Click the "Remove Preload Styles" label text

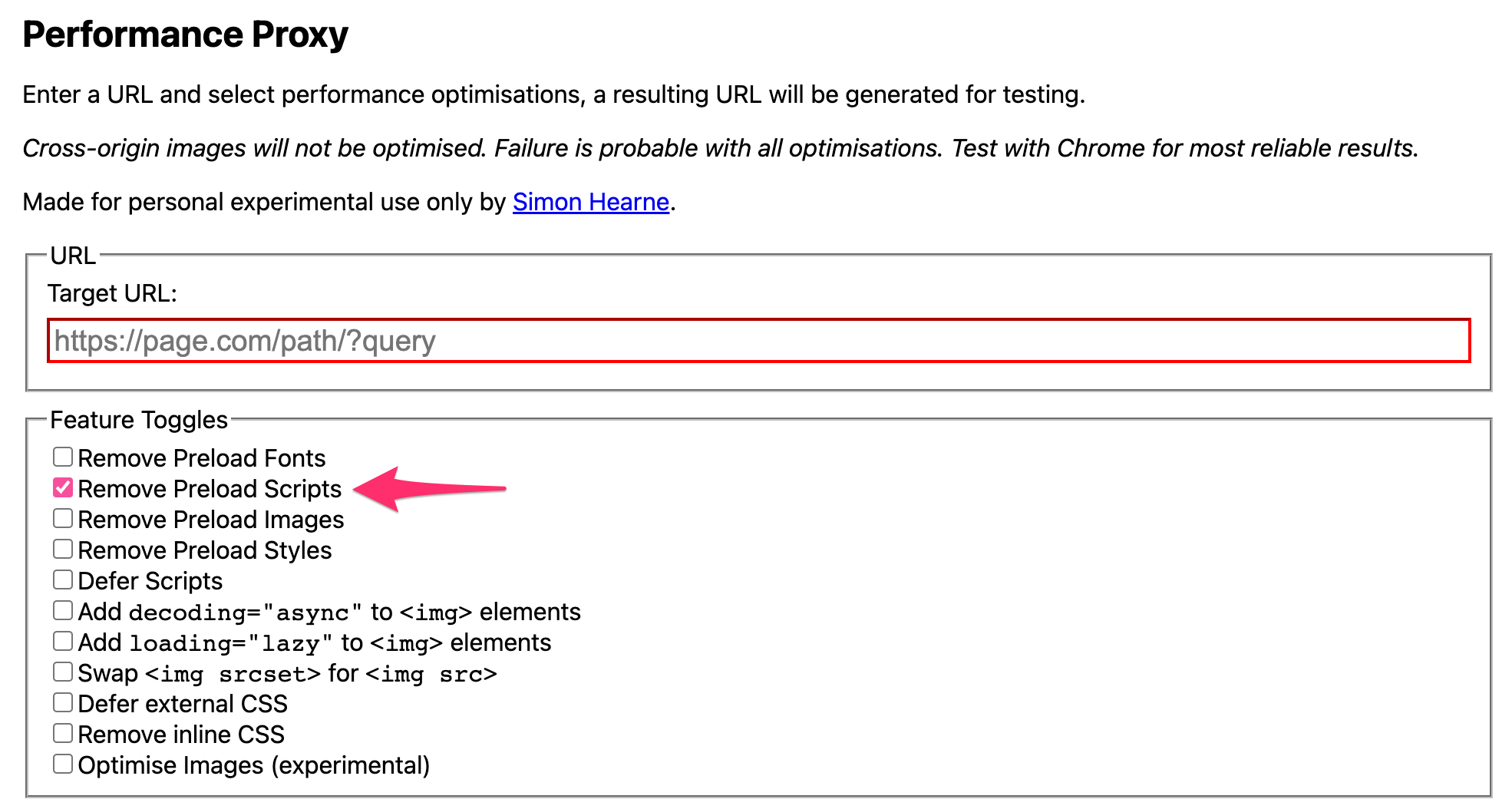point(205,550)
